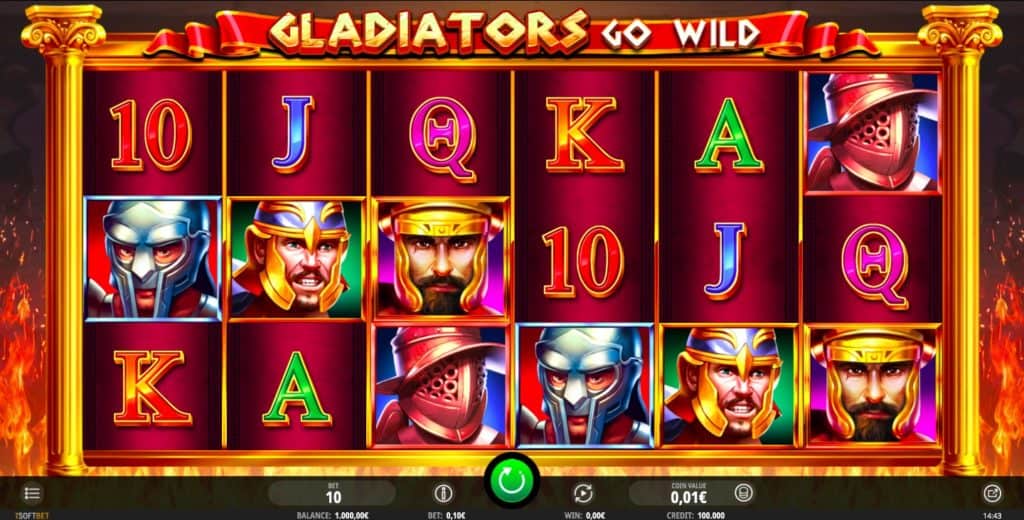The image size is (1024, 520).
Task: Open the hamburger menu icon
Action: coord(33,493)
